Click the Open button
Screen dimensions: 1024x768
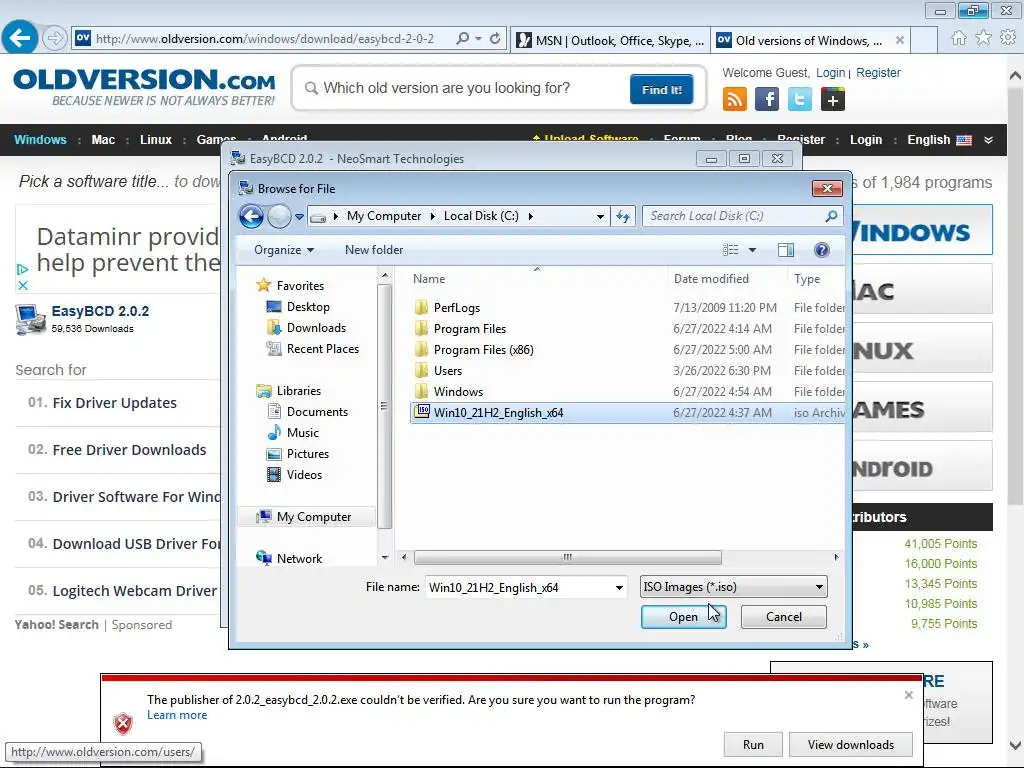coord(683,616)
